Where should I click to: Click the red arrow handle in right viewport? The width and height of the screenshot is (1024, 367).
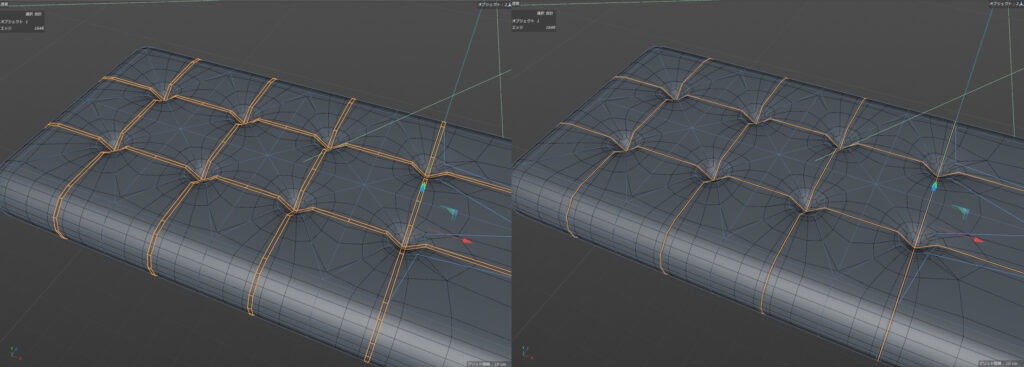pos(978,241)
